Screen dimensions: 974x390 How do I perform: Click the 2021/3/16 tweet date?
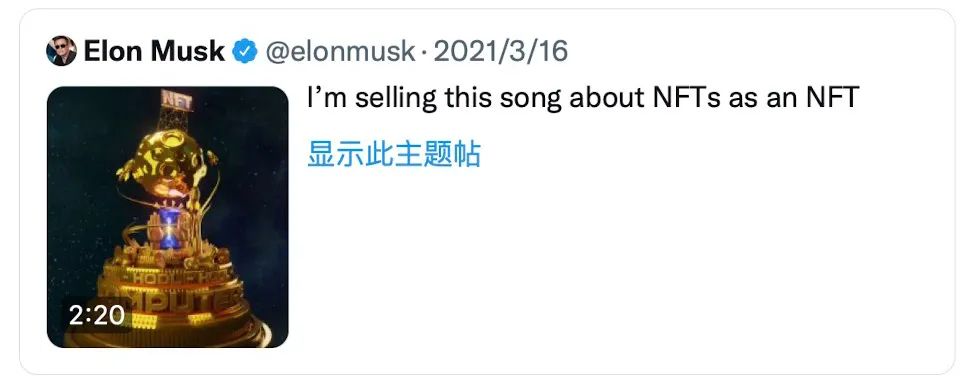[501, 51]
